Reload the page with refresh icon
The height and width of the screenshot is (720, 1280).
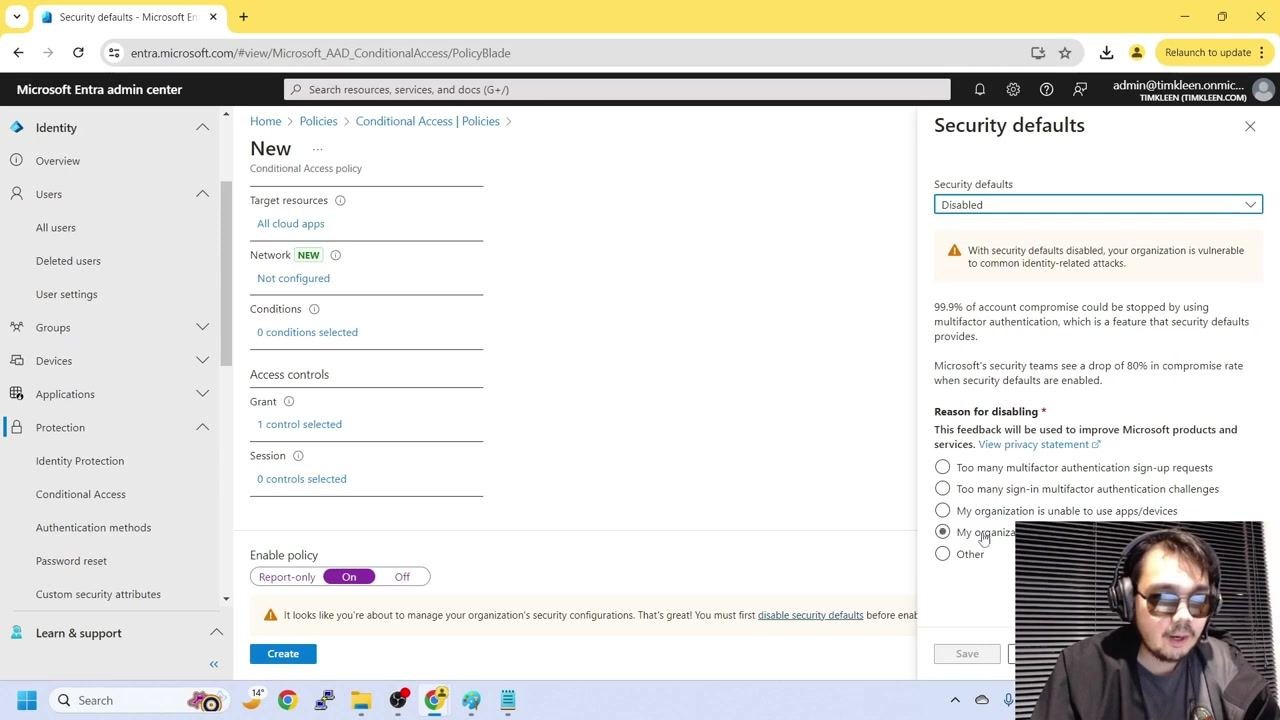point(78,52)
